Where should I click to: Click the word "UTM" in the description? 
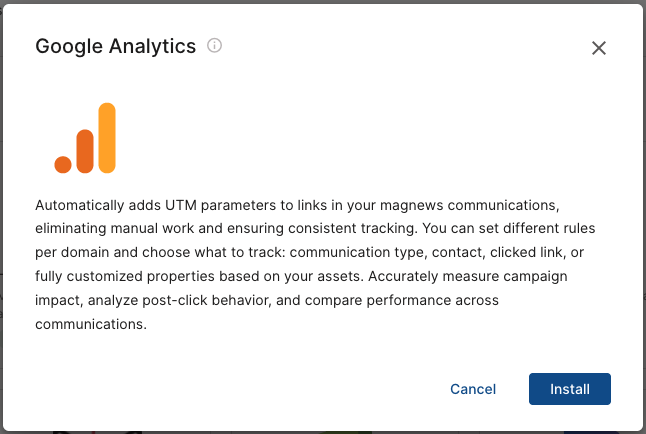click(181, 205)
